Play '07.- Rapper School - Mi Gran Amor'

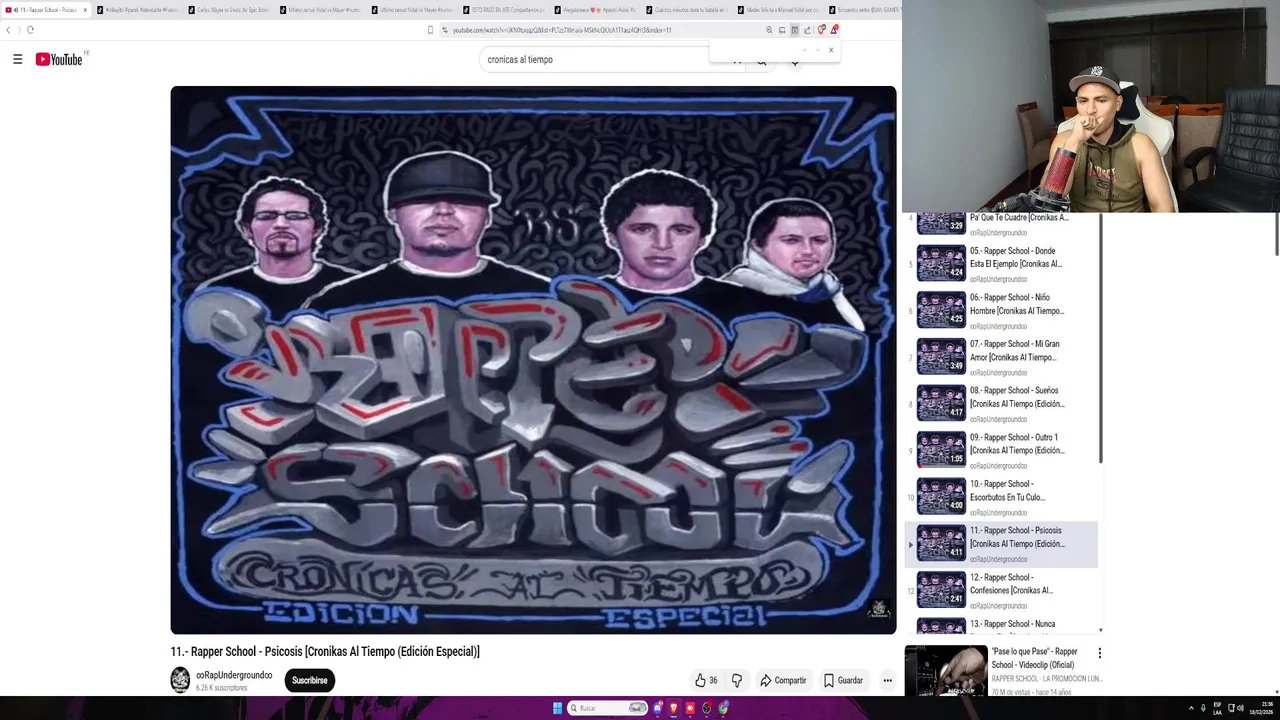1001,357
